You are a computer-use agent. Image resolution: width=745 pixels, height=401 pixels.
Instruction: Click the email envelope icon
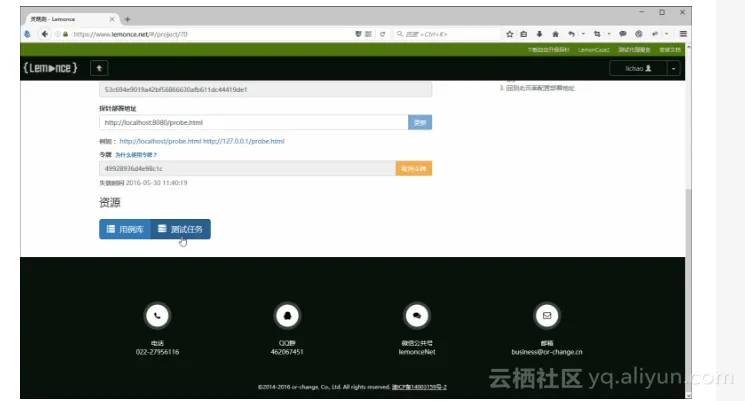click(x=547, y=315)
